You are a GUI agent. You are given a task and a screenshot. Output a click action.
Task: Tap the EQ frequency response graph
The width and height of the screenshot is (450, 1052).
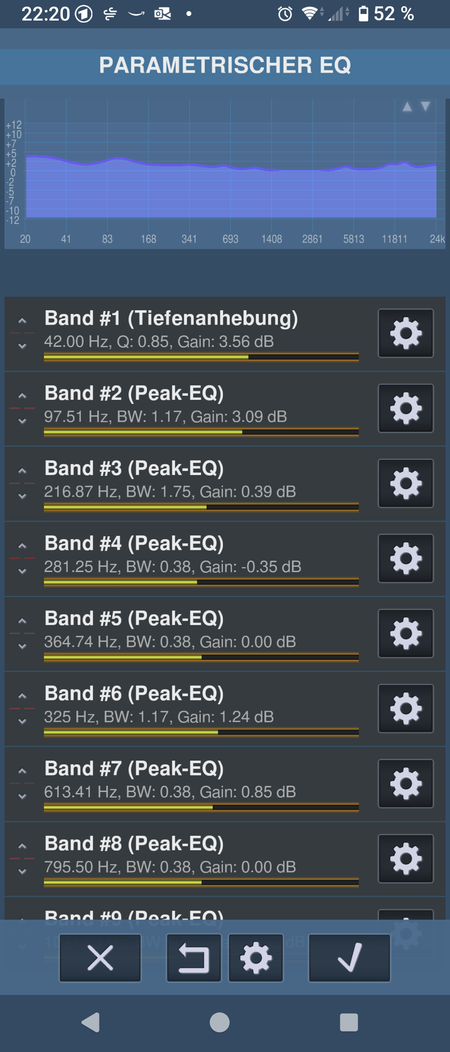tap(225, 174)
